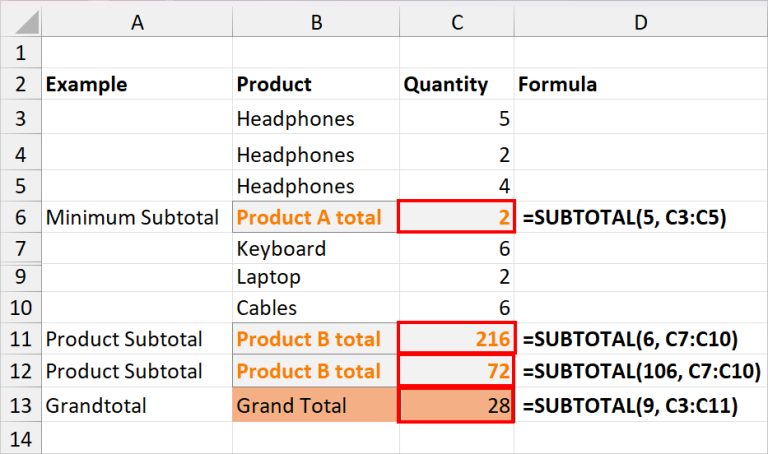Select column C header
768x454 pixels.
[456, 23]
